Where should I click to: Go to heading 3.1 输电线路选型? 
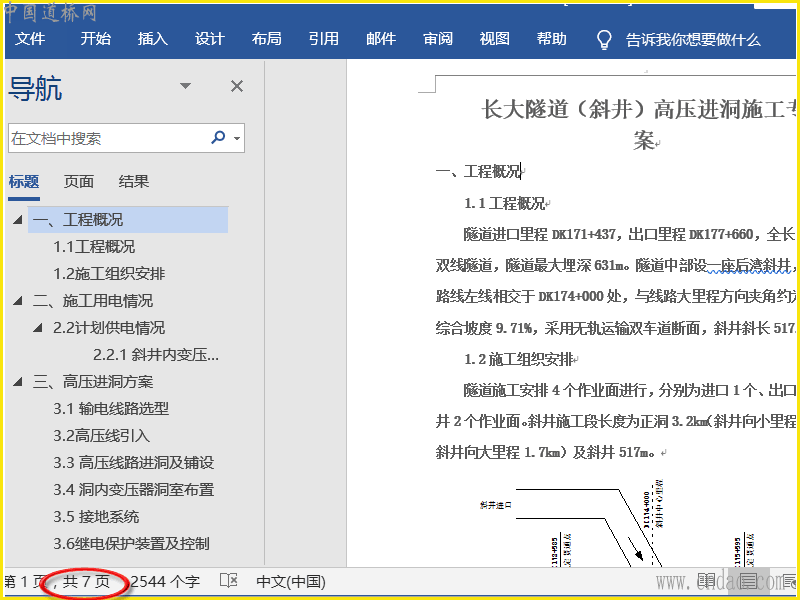[111, 409]
